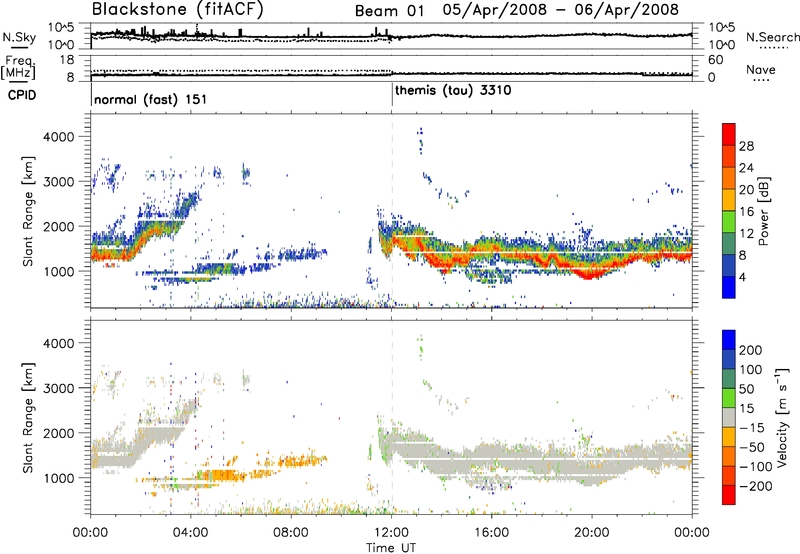This screenshot has height=554, width=800.
Task: Click the '08:00' time axis tick label
Action: click(291, 533)
